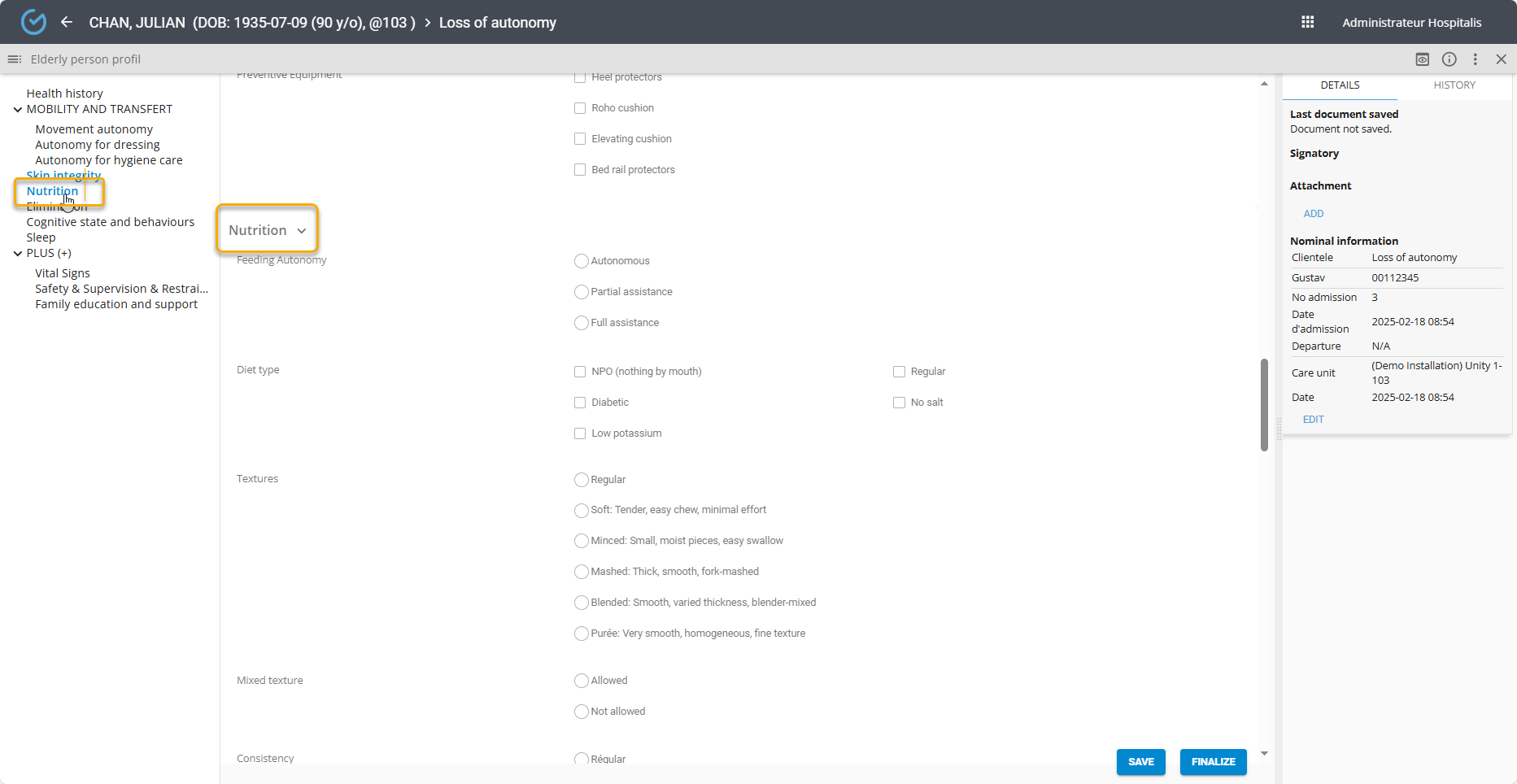Screen dimensions: 1517x784
Task: Open the apps grid menu
Action: [x=1307, y=22]
